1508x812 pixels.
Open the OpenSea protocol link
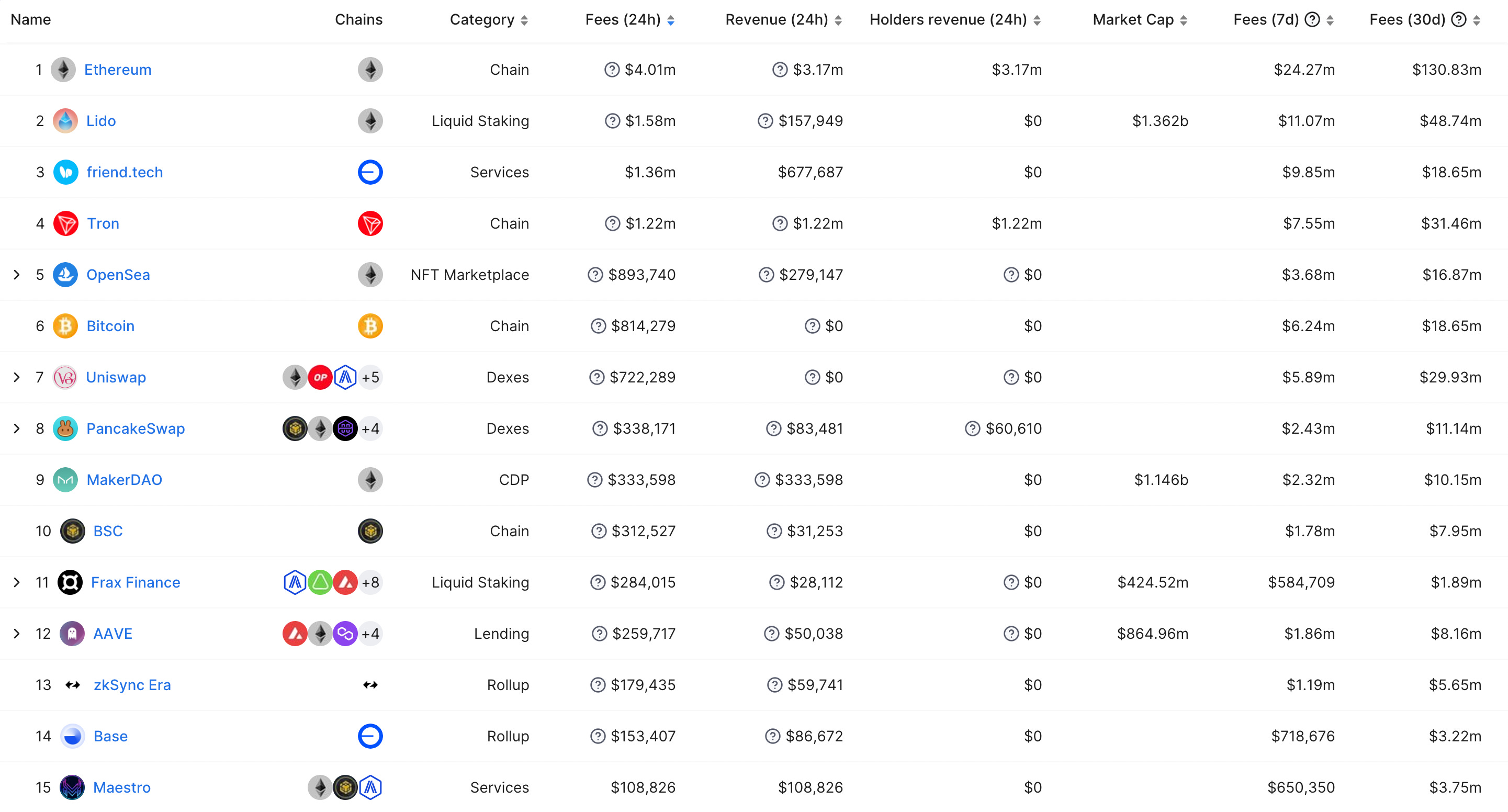tap(118, 275)
